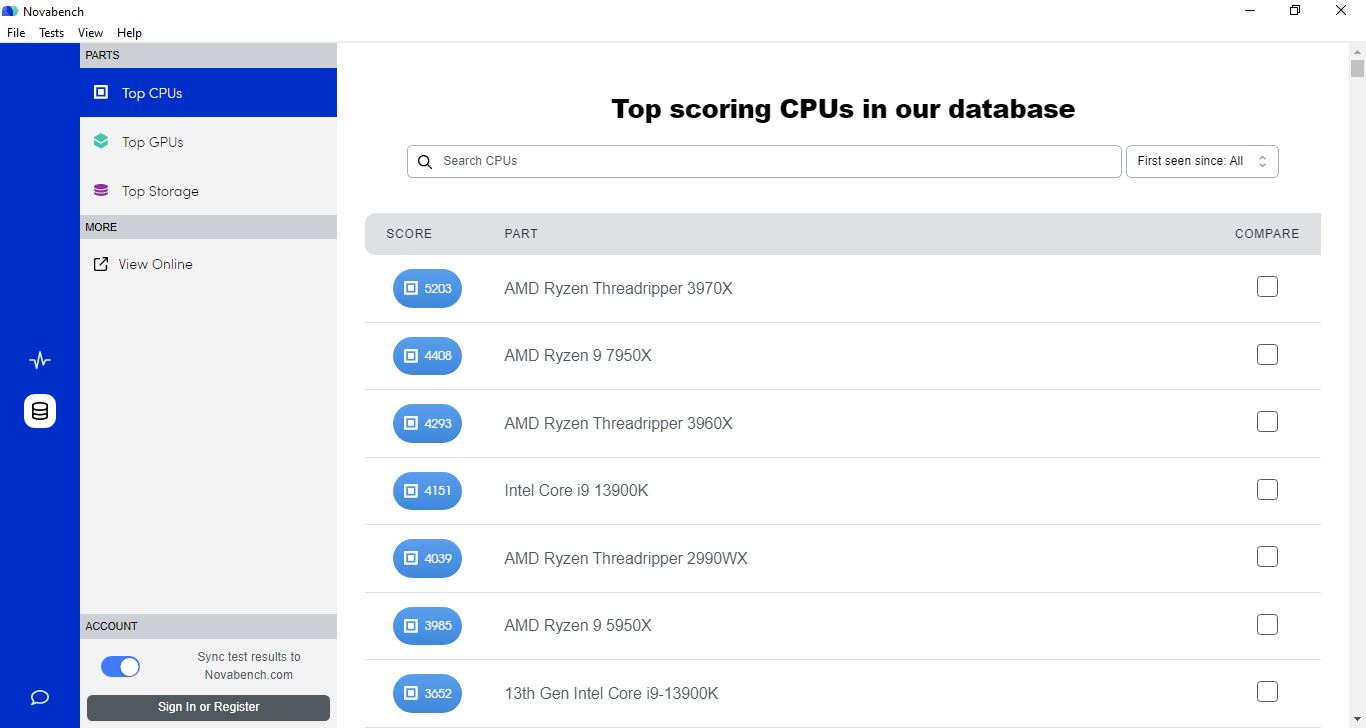
Task: Open the View menu
Action: click(x=90, y=33)
